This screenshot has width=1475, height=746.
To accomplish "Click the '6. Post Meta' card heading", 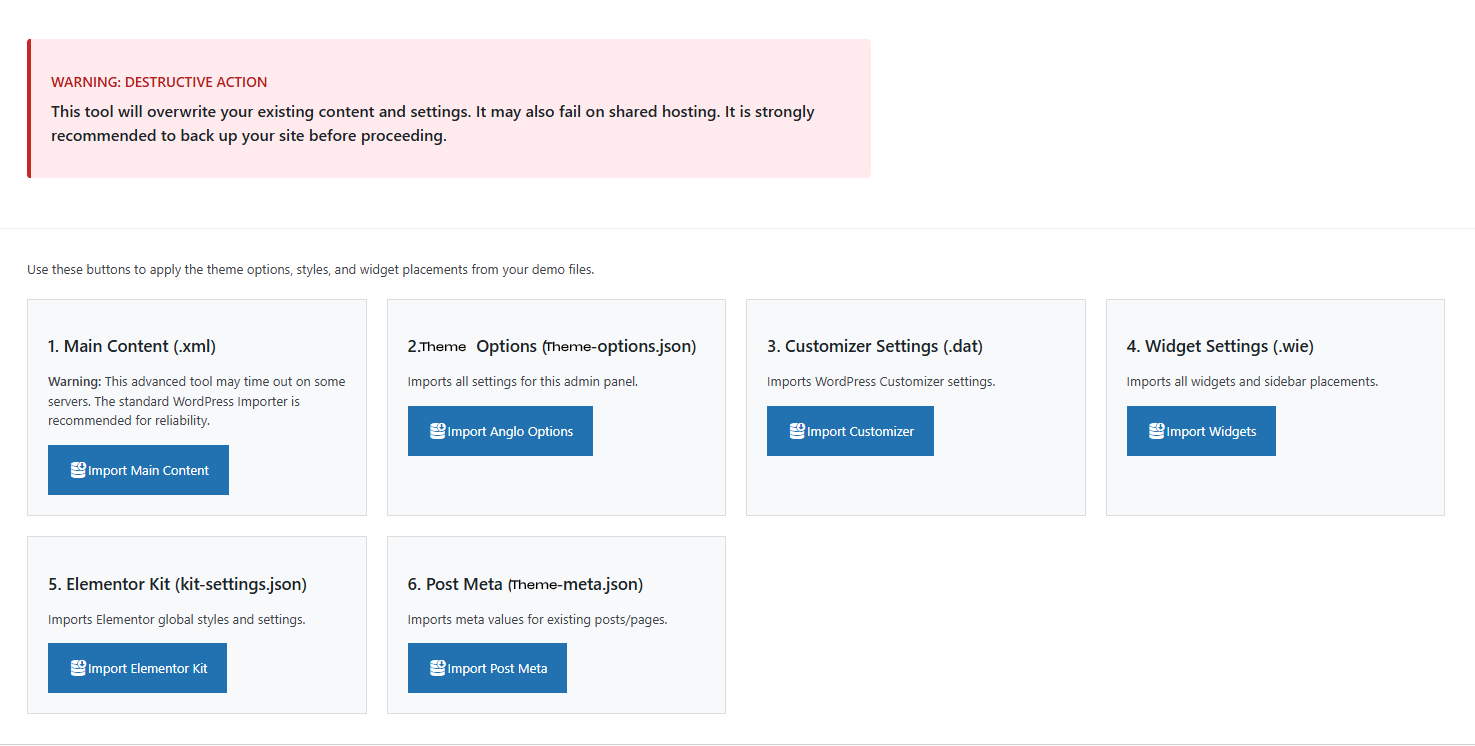I will (525, 584).
